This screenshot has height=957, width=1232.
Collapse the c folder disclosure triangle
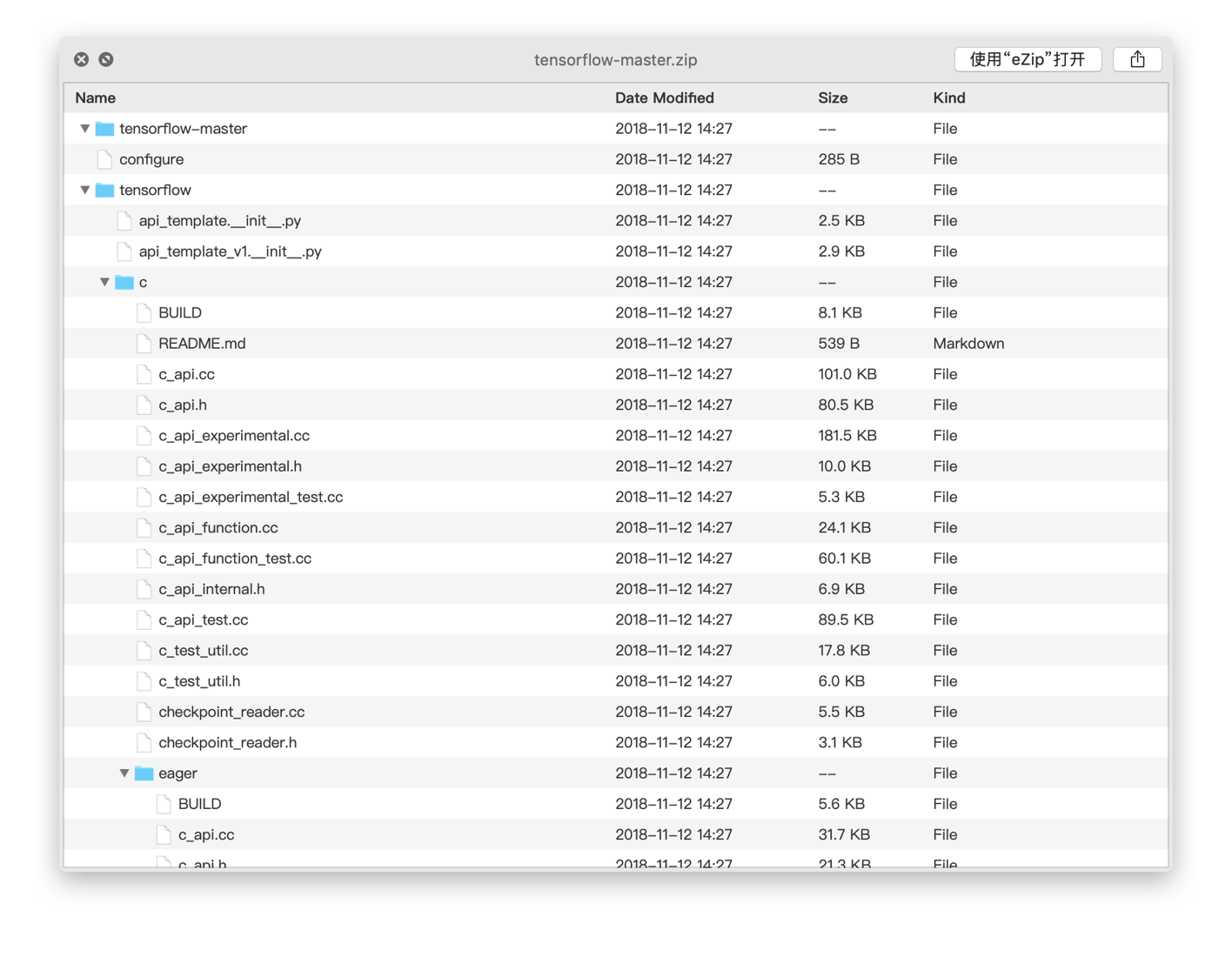104,283
